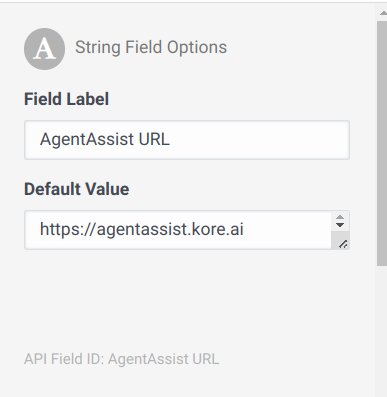This screenshot has height=397, width=387.
Task: Click the 'API Field ID:' prefix text
Action: pyautogui.click(x=64, y=359)
